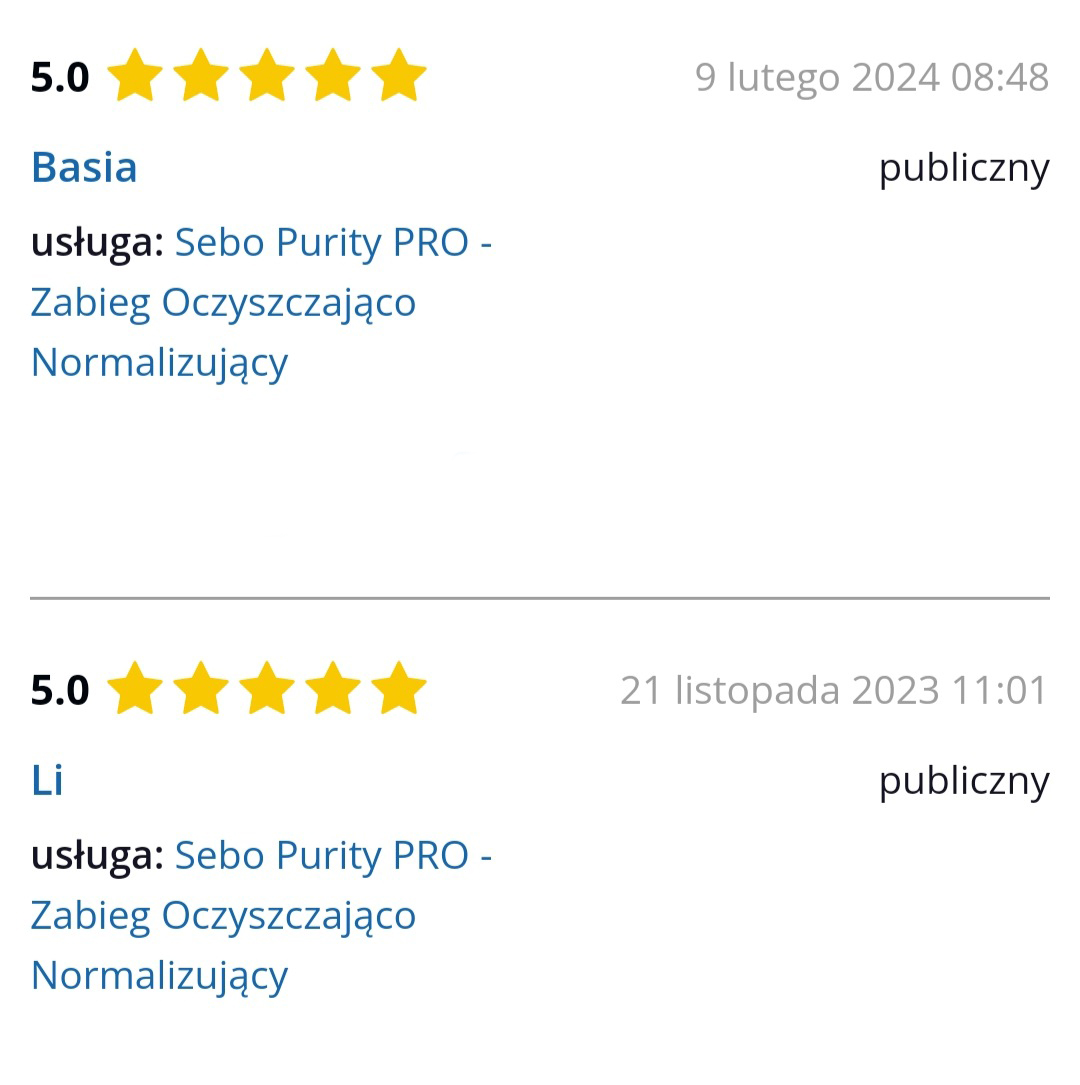The height and width of the screenshot is (1085, 1080).
Task: Click the fourth star in Basia's review
Action: pyautogui.click(x=334, y=73)
